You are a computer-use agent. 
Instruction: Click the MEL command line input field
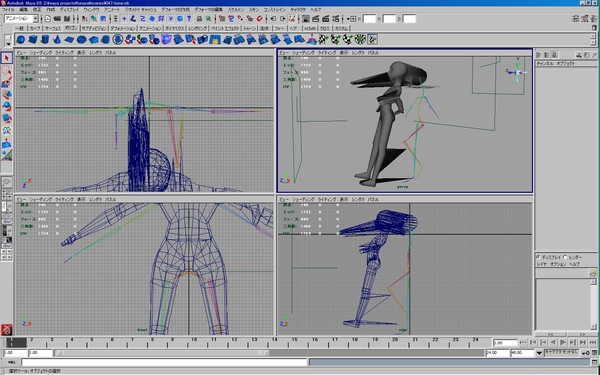pyautogui.click(x=164, y=362)
